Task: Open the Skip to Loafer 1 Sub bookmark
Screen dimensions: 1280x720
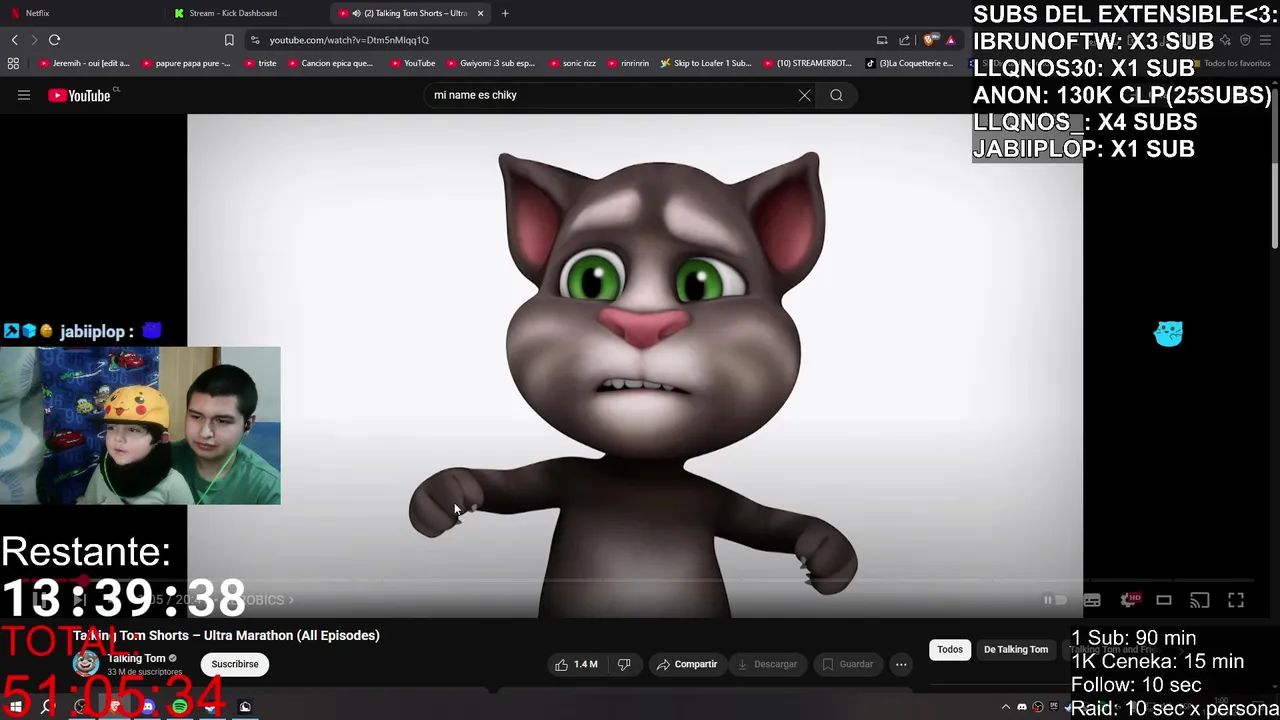Action: click(x=705, y=63)
